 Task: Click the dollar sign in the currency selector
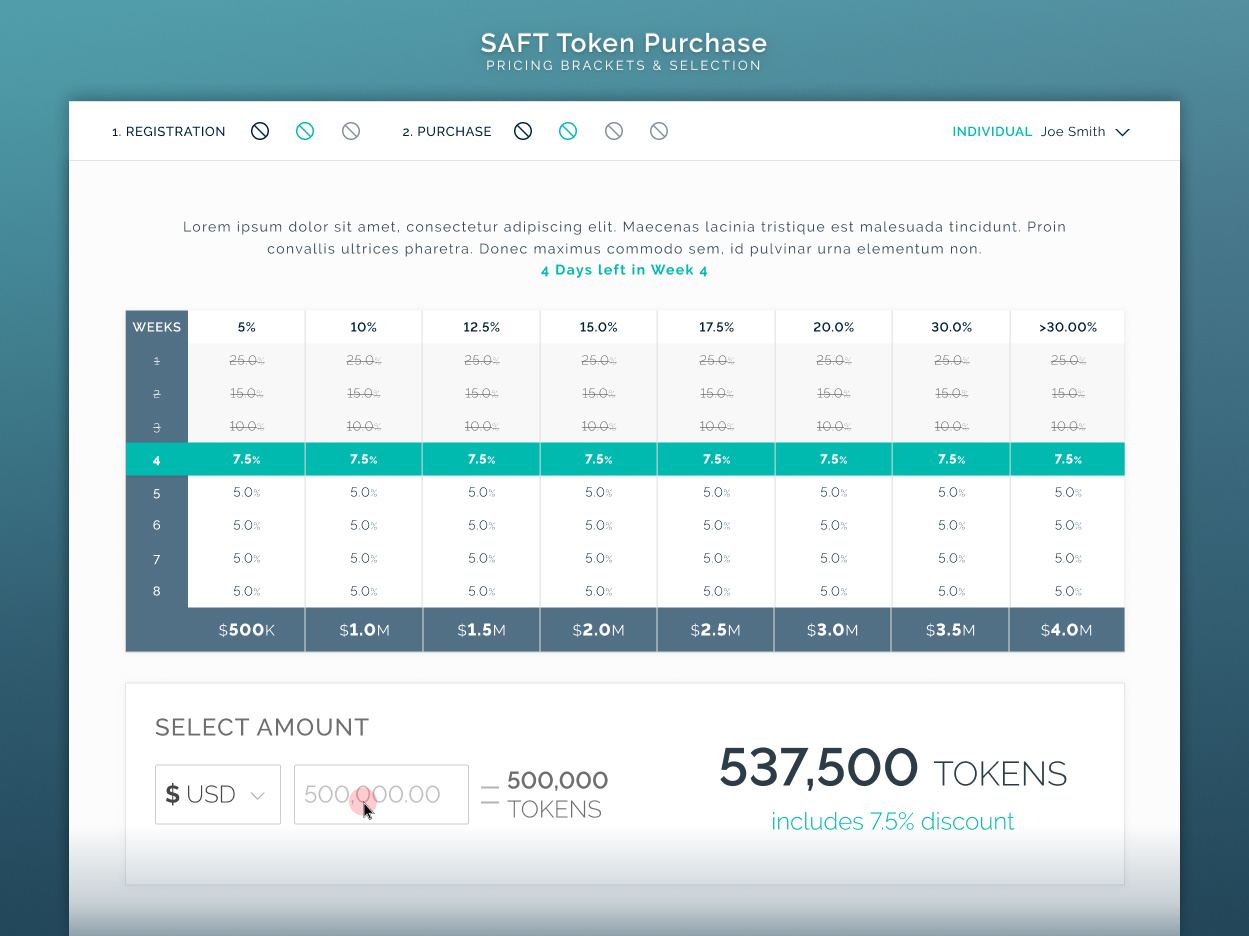point(172,794)
